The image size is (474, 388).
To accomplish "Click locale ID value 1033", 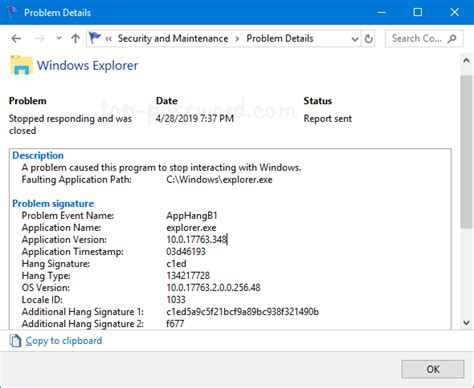I will tap(176, 300).
